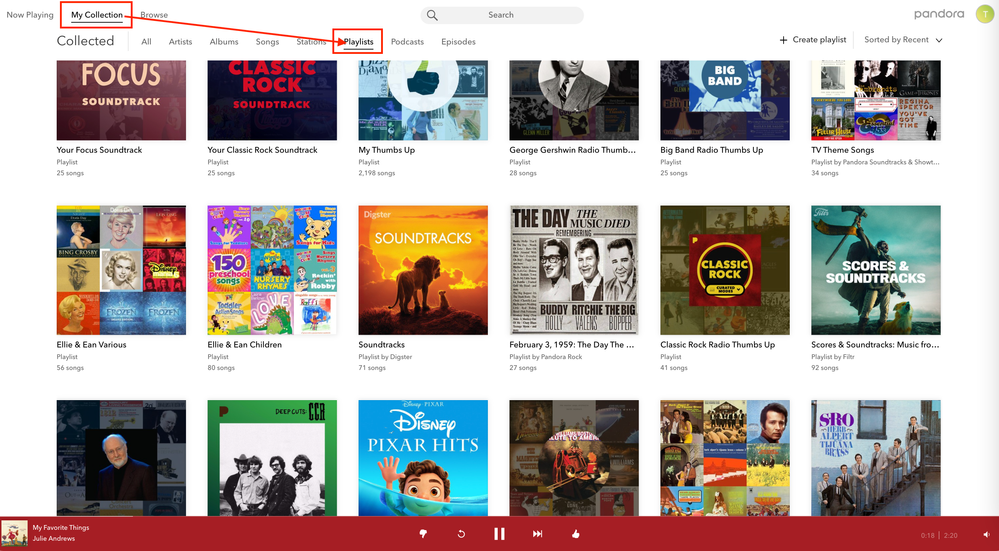The image size is (999, 551).
Task: Click the now-playing album art thumbnail
Action: 14,532
